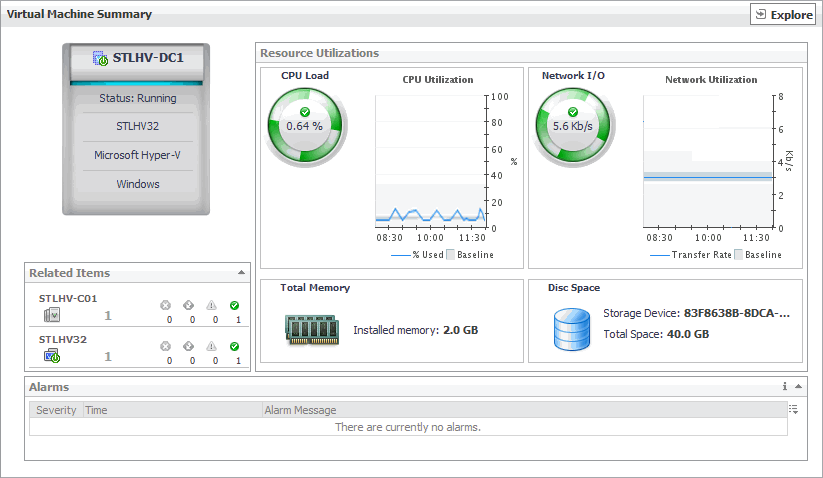Click the 5.6 Kb/s network value

click(573, 126)
